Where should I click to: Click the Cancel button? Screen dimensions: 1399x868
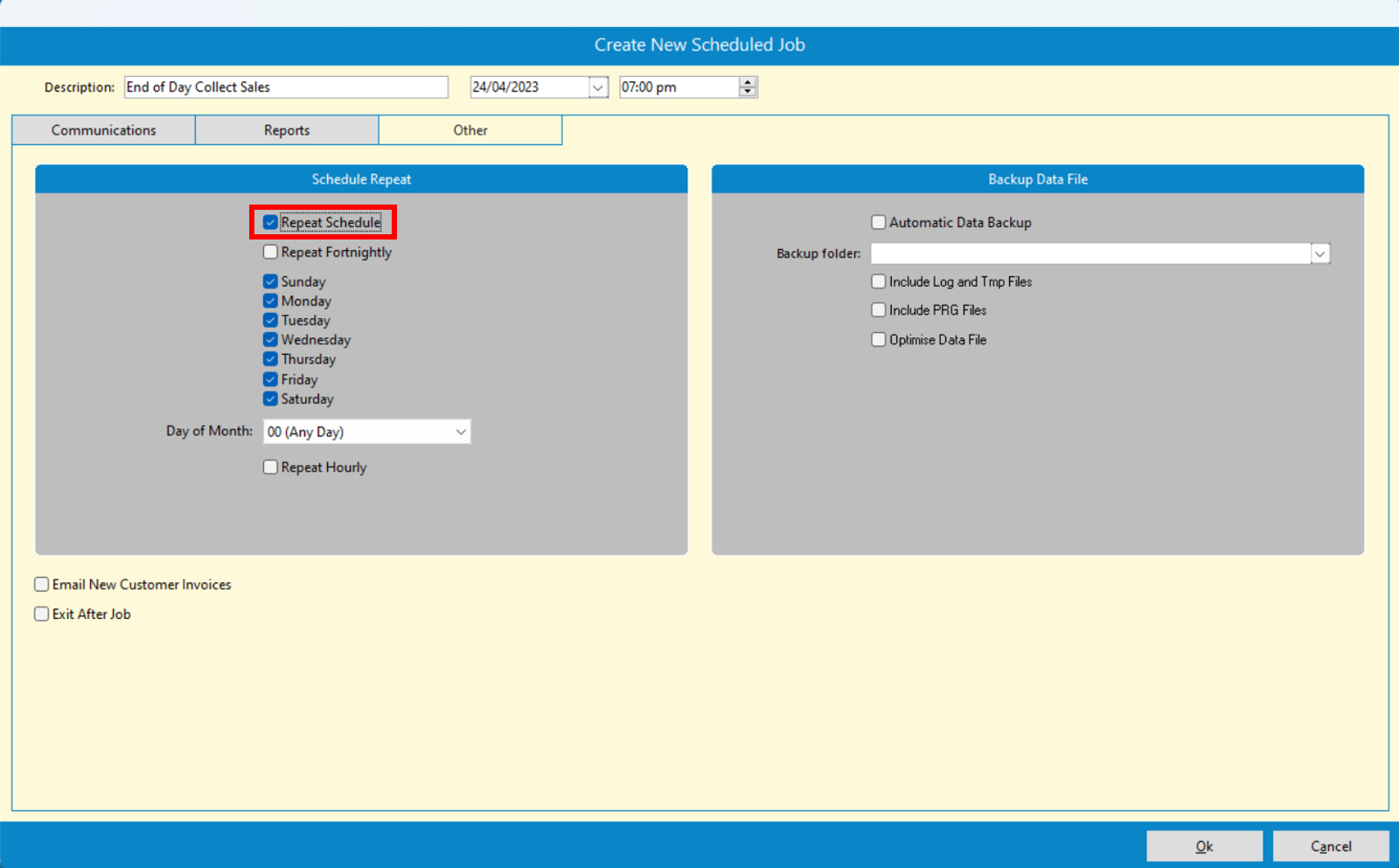1330,846
